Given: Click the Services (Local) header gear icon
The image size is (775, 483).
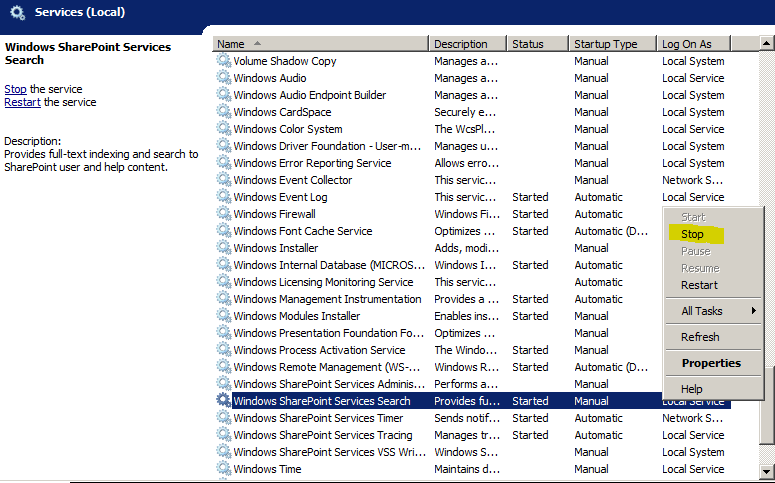Looking at the screenshot, I should click(17, 12).
